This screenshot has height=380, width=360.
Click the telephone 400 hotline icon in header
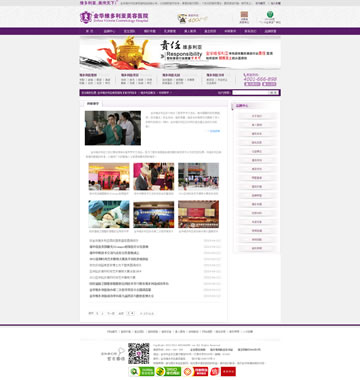coord(182,19)
